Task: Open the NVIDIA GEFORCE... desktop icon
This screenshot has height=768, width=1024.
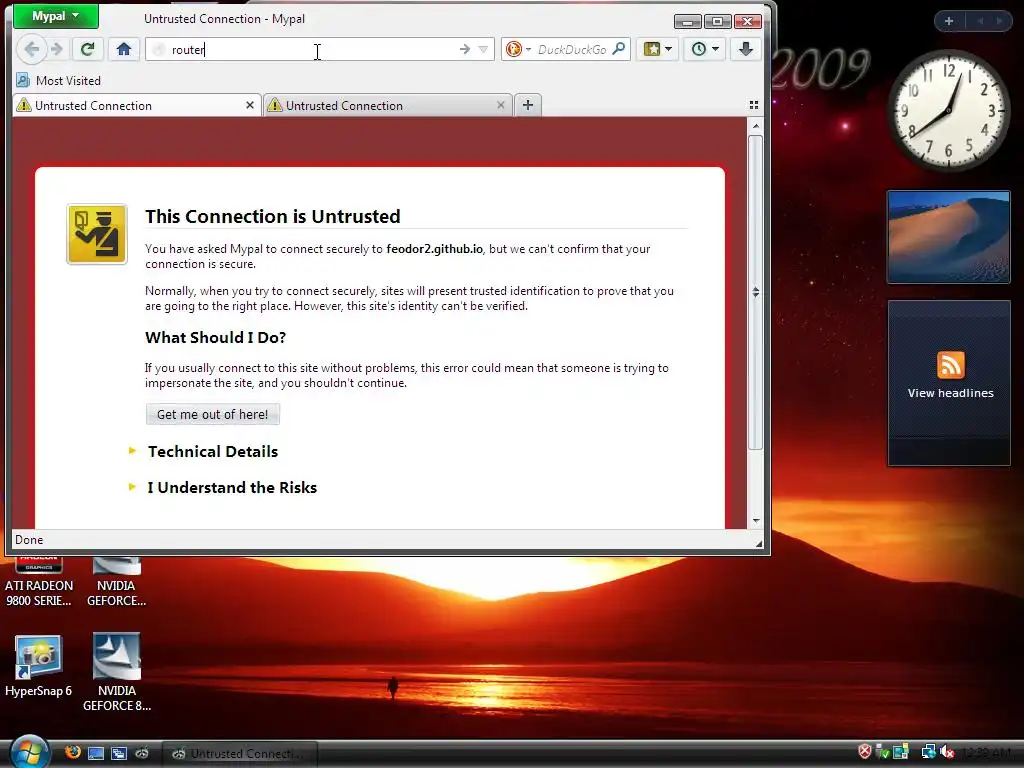Action: click(116, 581)
